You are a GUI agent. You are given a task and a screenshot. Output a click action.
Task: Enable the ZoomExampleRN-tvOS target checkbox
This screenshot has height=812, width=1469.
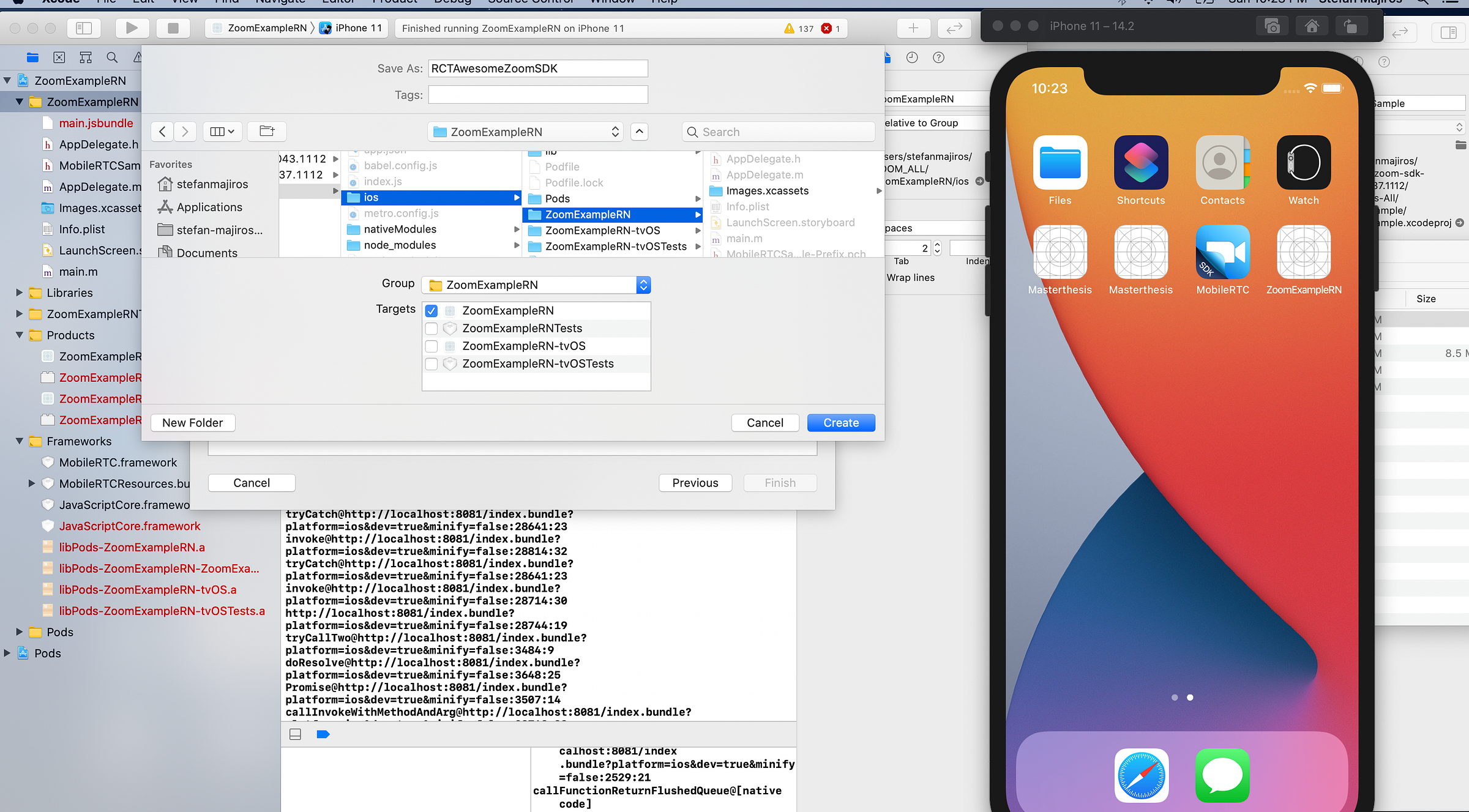click(432, 346)
